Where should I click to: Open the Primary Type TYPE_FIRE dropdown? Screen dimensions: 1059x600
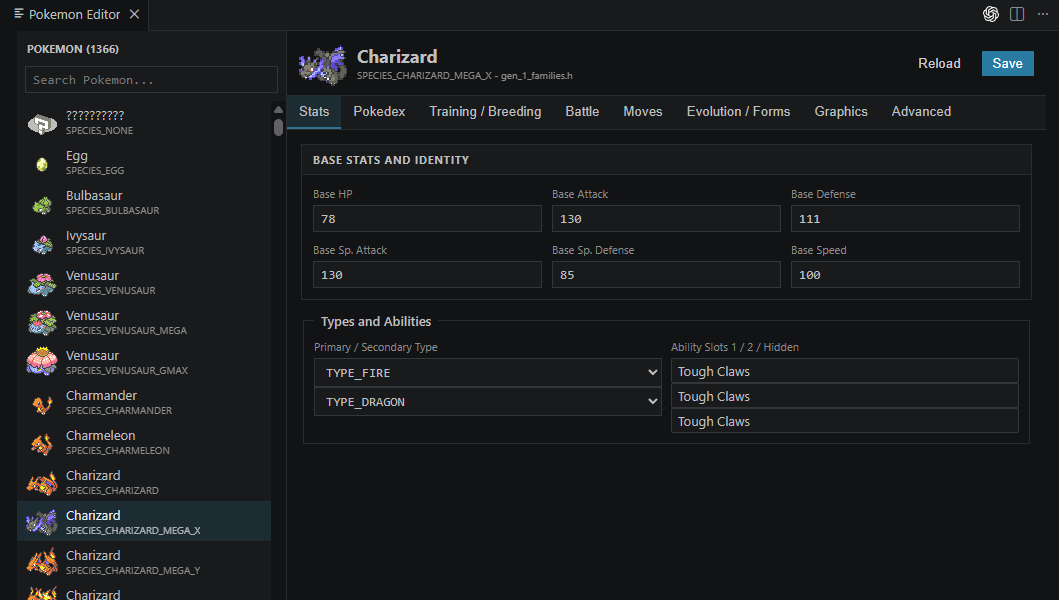point(488,372)
